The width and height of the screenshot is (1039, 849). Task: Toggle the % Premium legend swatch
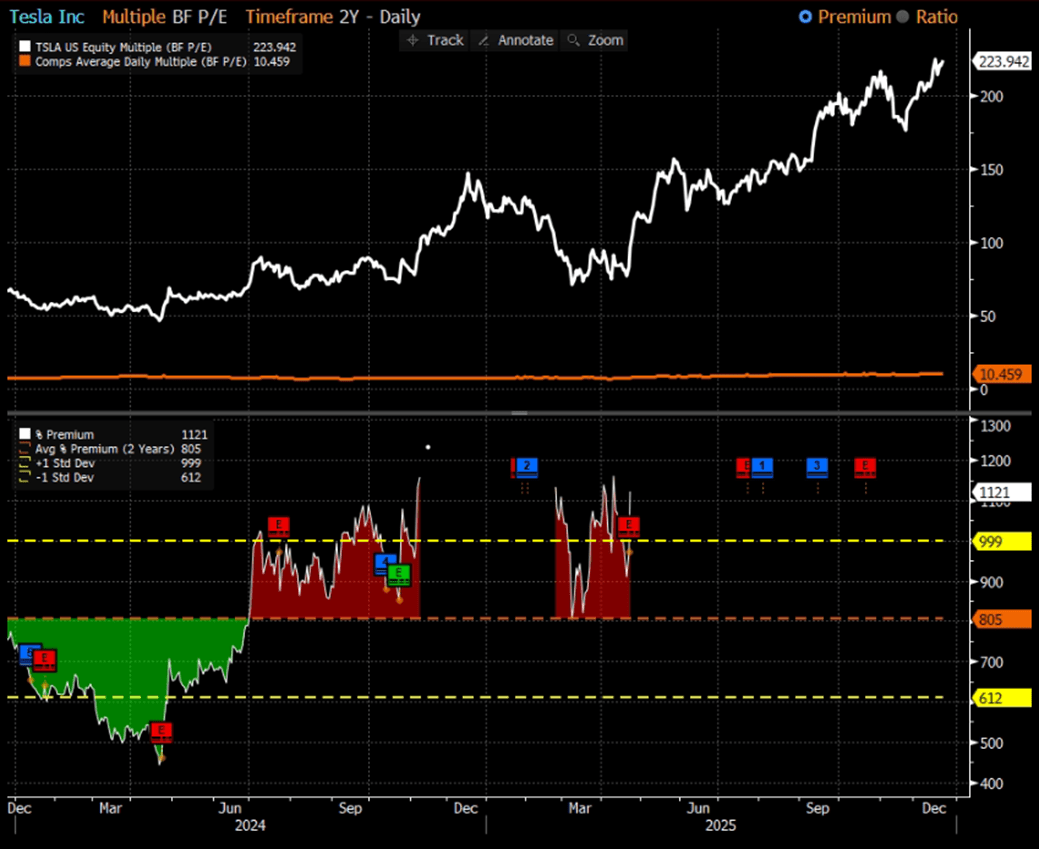25,434
